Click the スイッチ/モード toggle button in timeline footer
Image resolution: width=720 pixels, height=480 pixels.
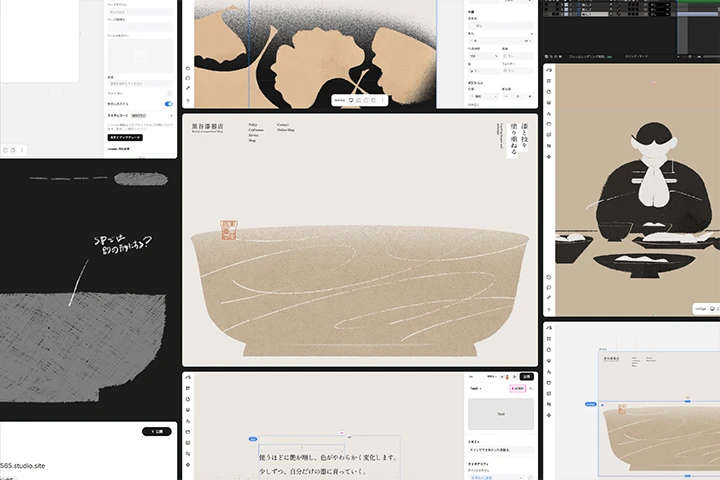636,56
